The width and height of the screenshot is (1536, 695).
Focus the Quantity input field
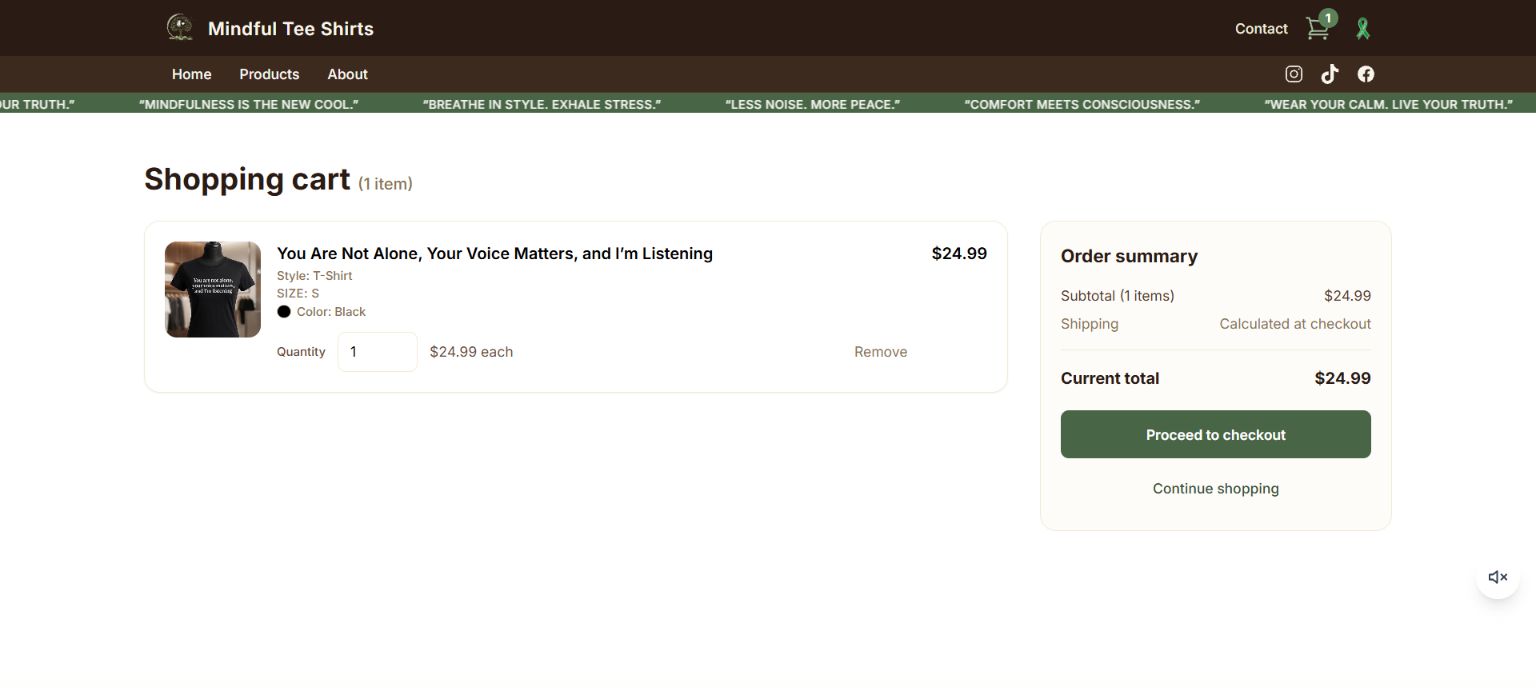377,352
